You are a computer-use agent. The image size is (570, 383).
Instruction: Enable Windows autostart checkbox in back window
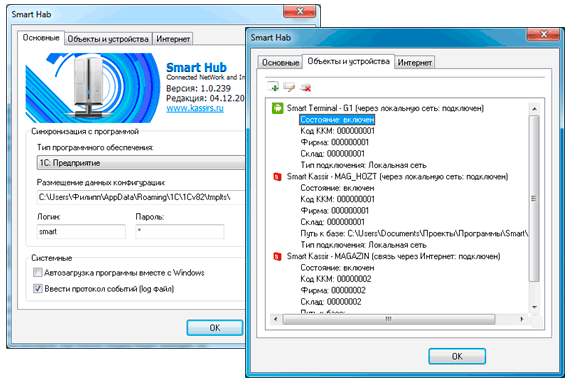point(37,272)
